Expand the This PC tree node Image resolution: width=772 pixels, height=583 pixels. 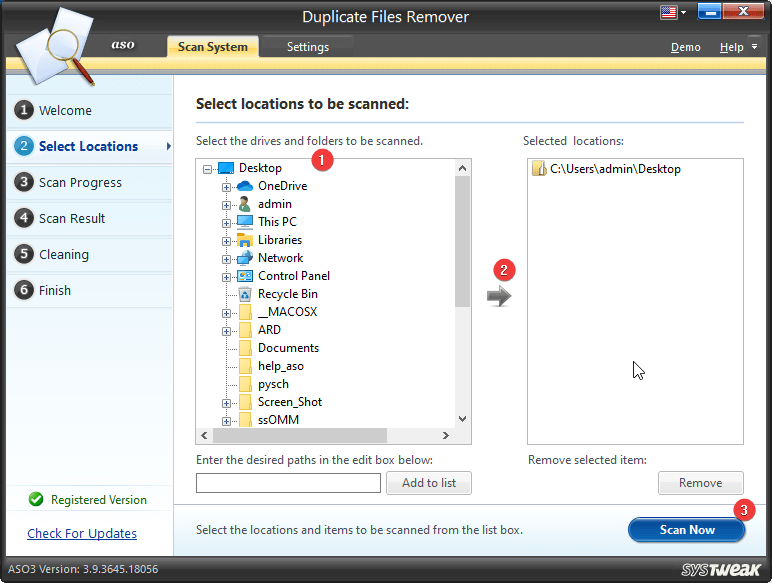coord(226,223)
